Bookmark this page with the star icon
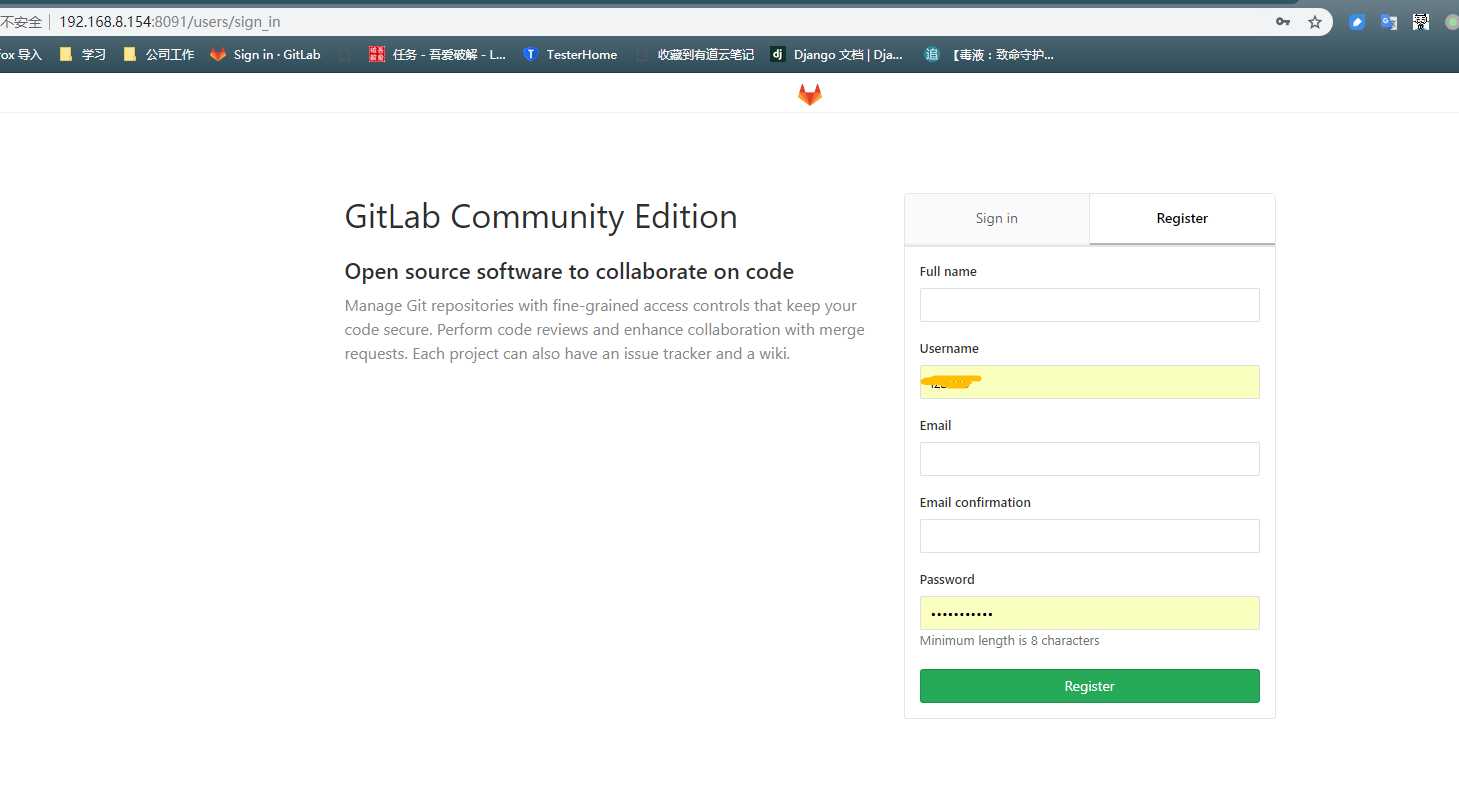This screenshot has height=788, width=1459. tap(1315, 21)
